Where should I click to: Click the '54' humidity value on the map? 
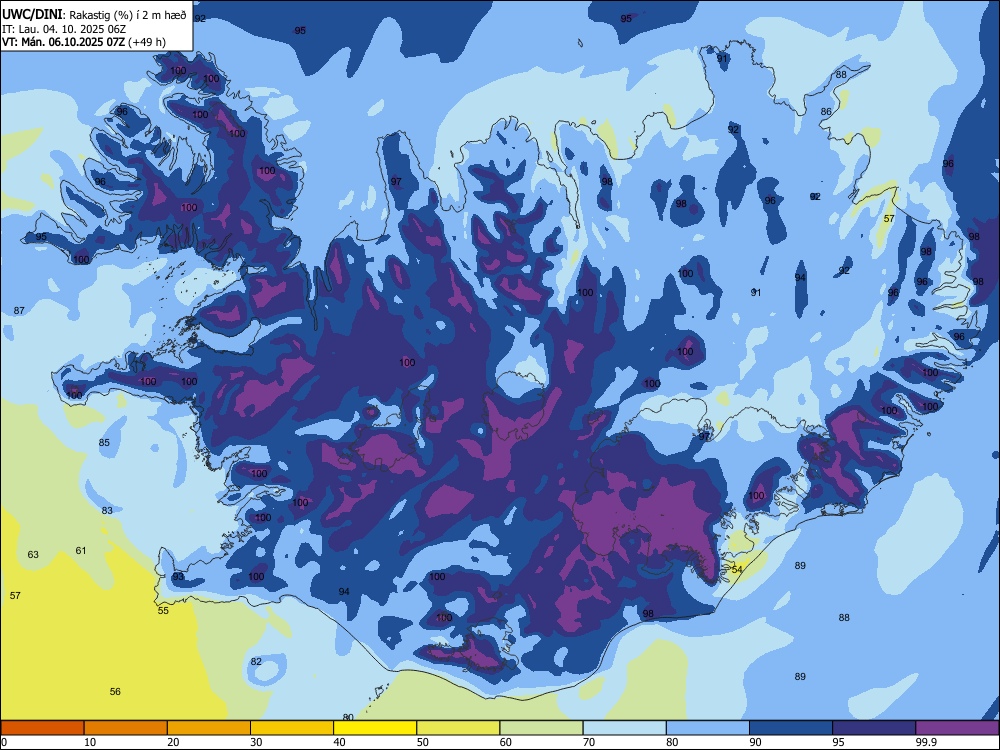tap(737, 570)
